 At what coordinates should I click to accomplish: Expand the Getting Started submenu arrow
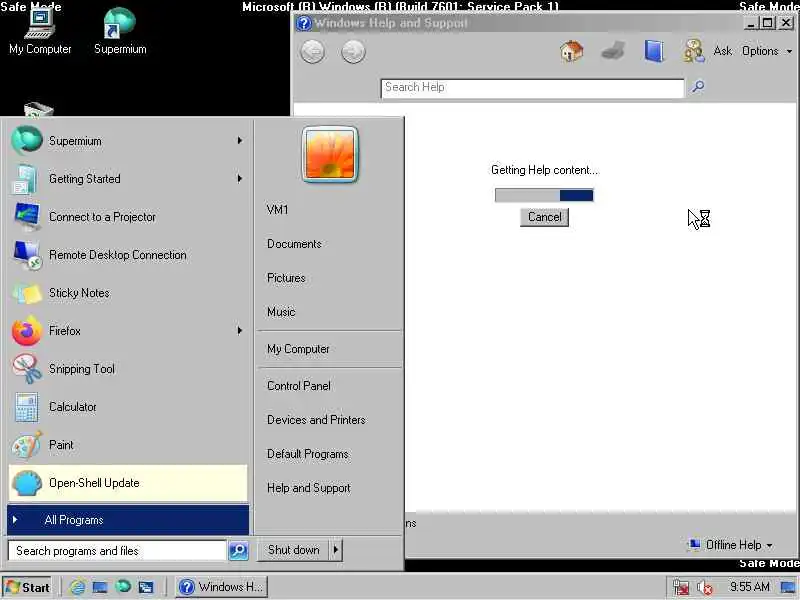coord(239,179)
